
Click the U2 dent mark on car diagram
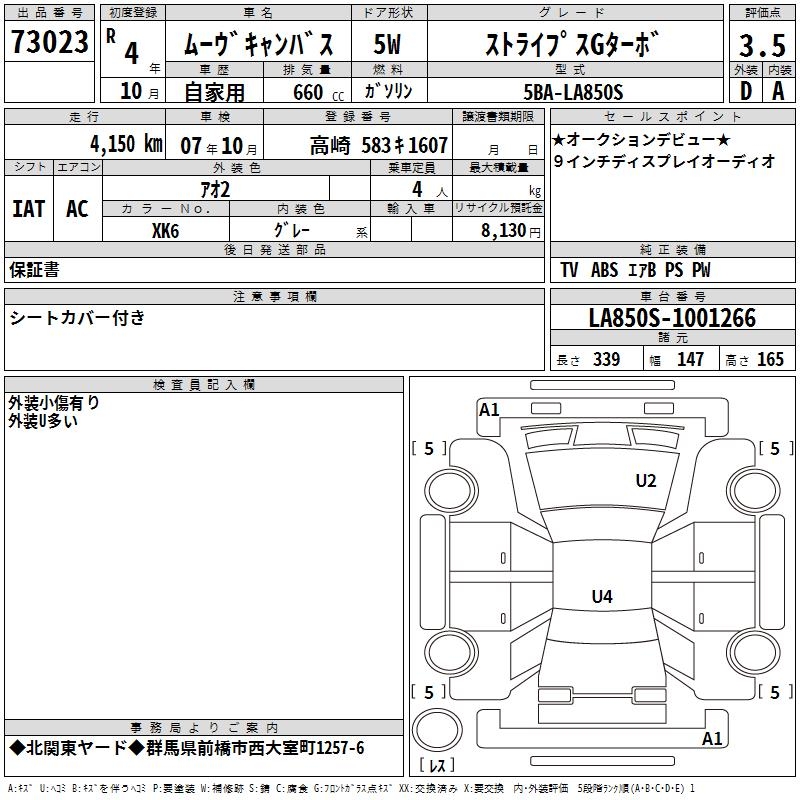pyautogui.click(x=646, y=481)
